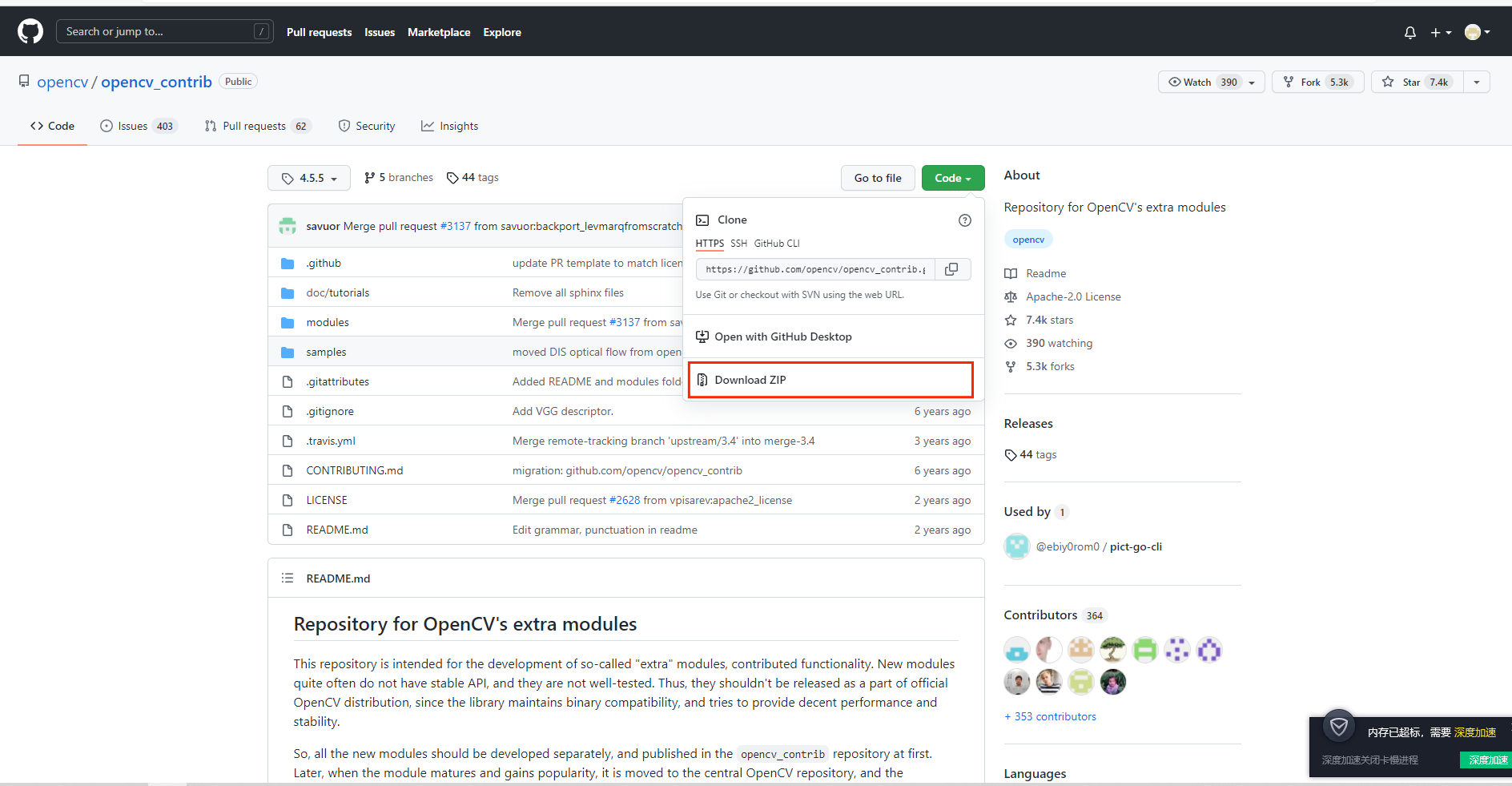The width and height of the screenshot is (1512, 786).
Task: Star the repository
Action: pyautogui.click(x=1417, y=82)
